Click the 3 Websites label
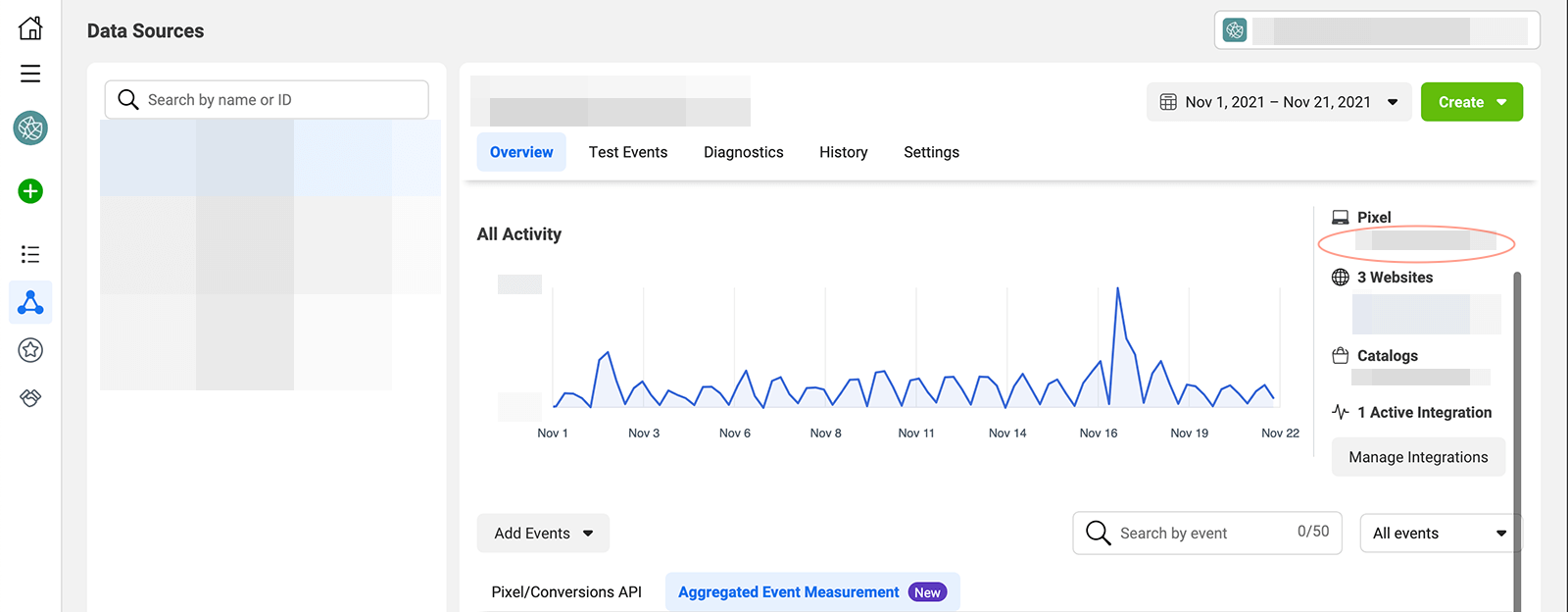This screenshot has height=612, width=1568. [1395, 278]
